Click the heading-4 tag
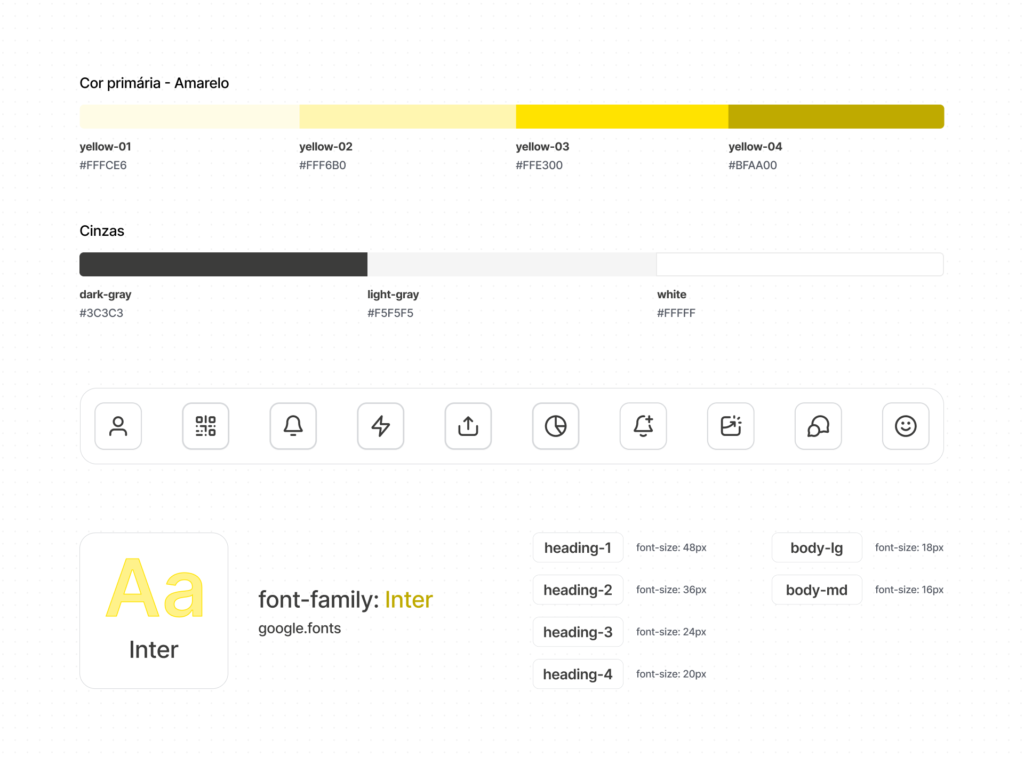This screenshot has height=763, width=1024. click(578, 674)
